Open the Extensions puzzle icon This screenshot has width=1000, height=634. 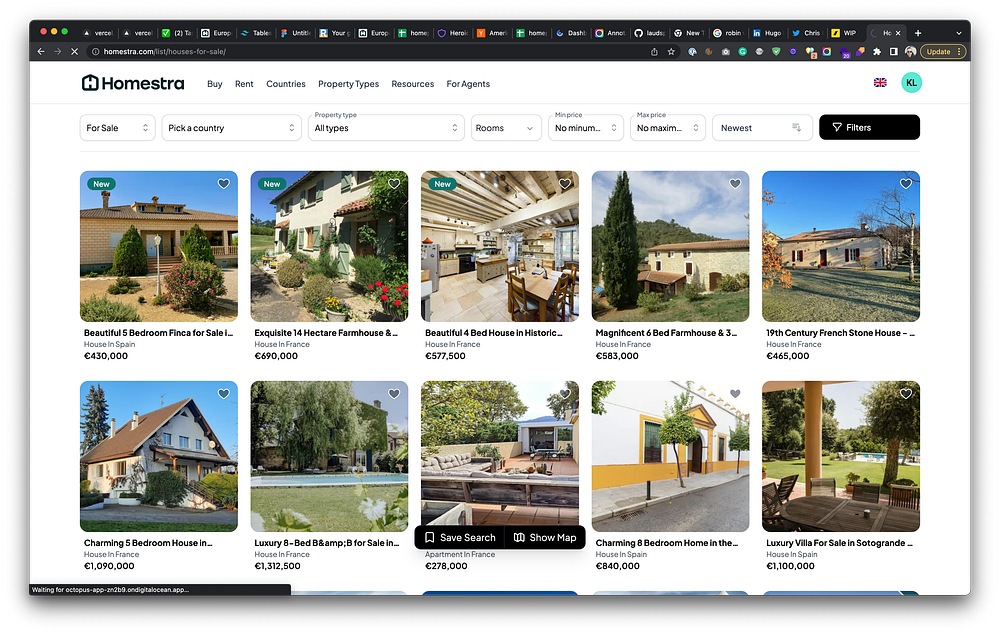click(x=878, y=52)
